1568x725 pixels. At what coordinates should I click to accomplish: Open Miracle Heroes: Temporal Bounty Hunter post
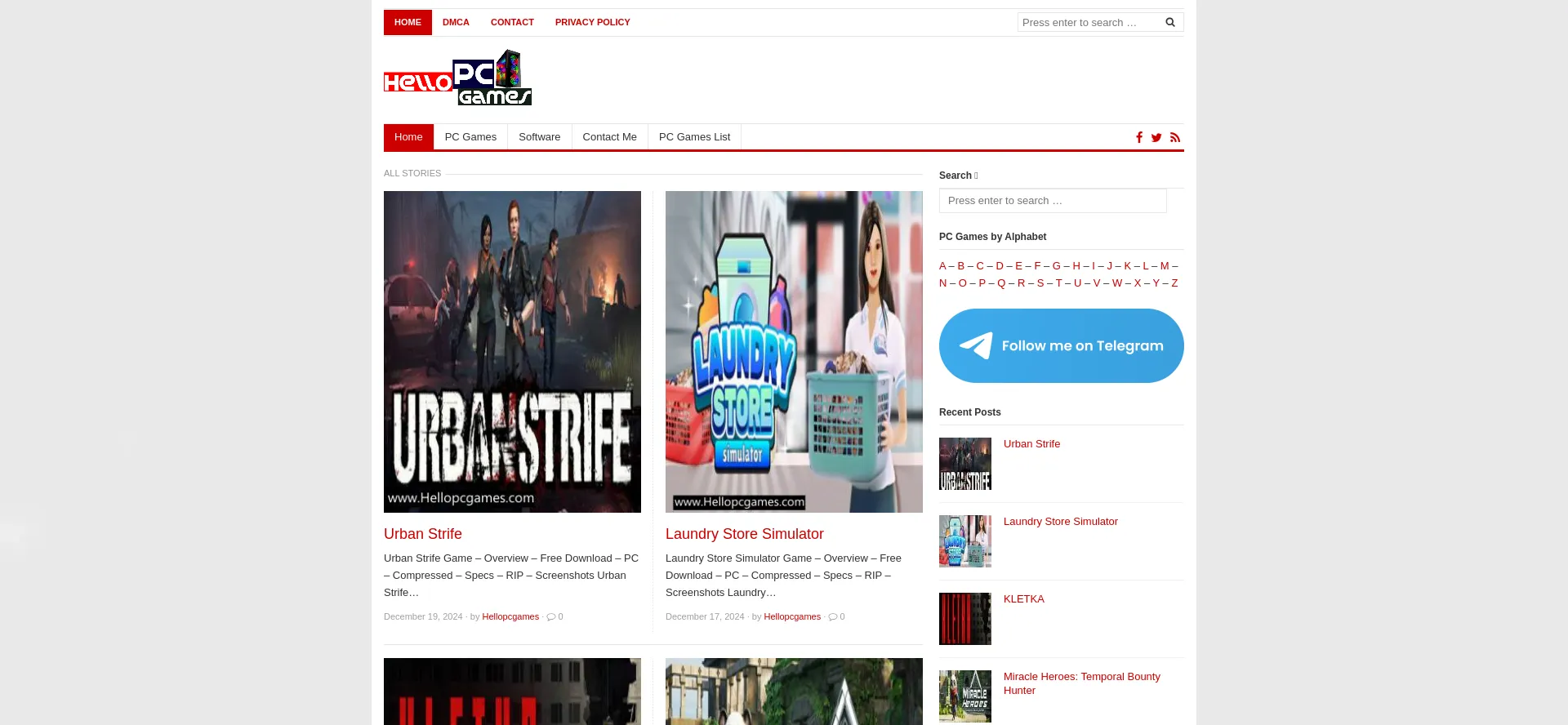coord(1081,683)
